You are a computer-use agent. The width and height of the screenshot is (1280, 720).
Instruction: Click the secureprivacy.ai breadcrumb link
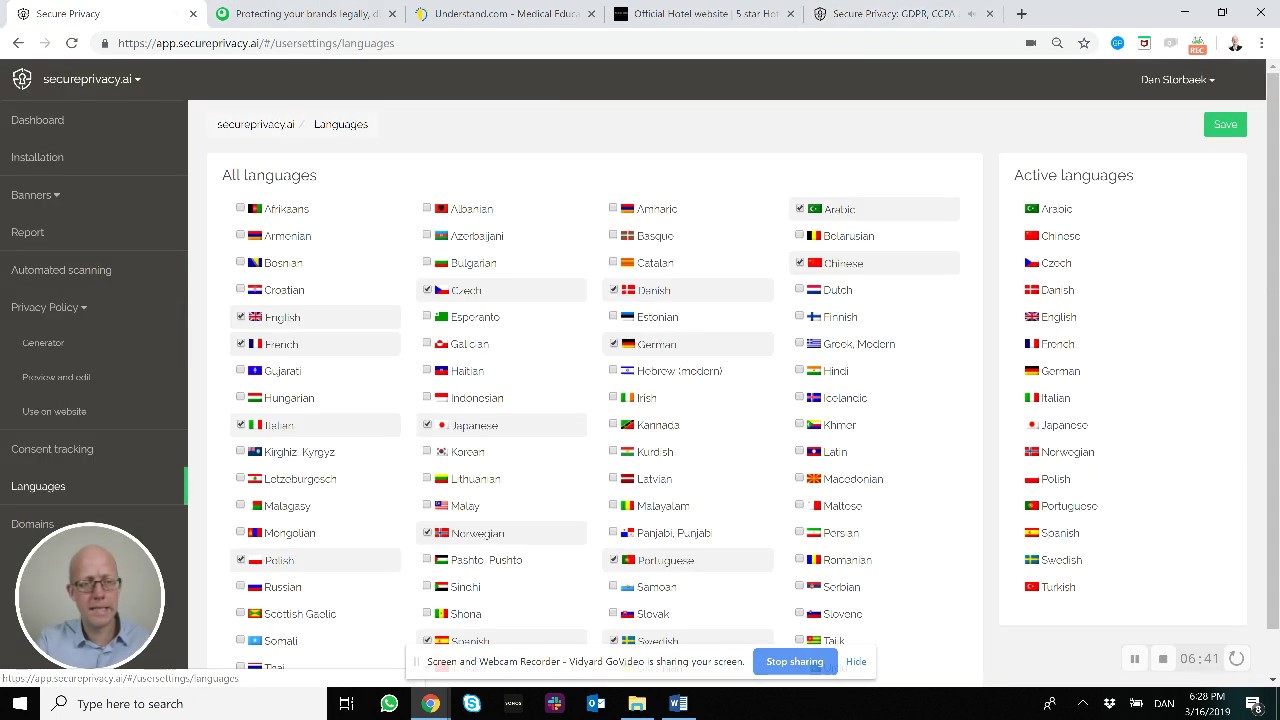(x=256, y=124)
